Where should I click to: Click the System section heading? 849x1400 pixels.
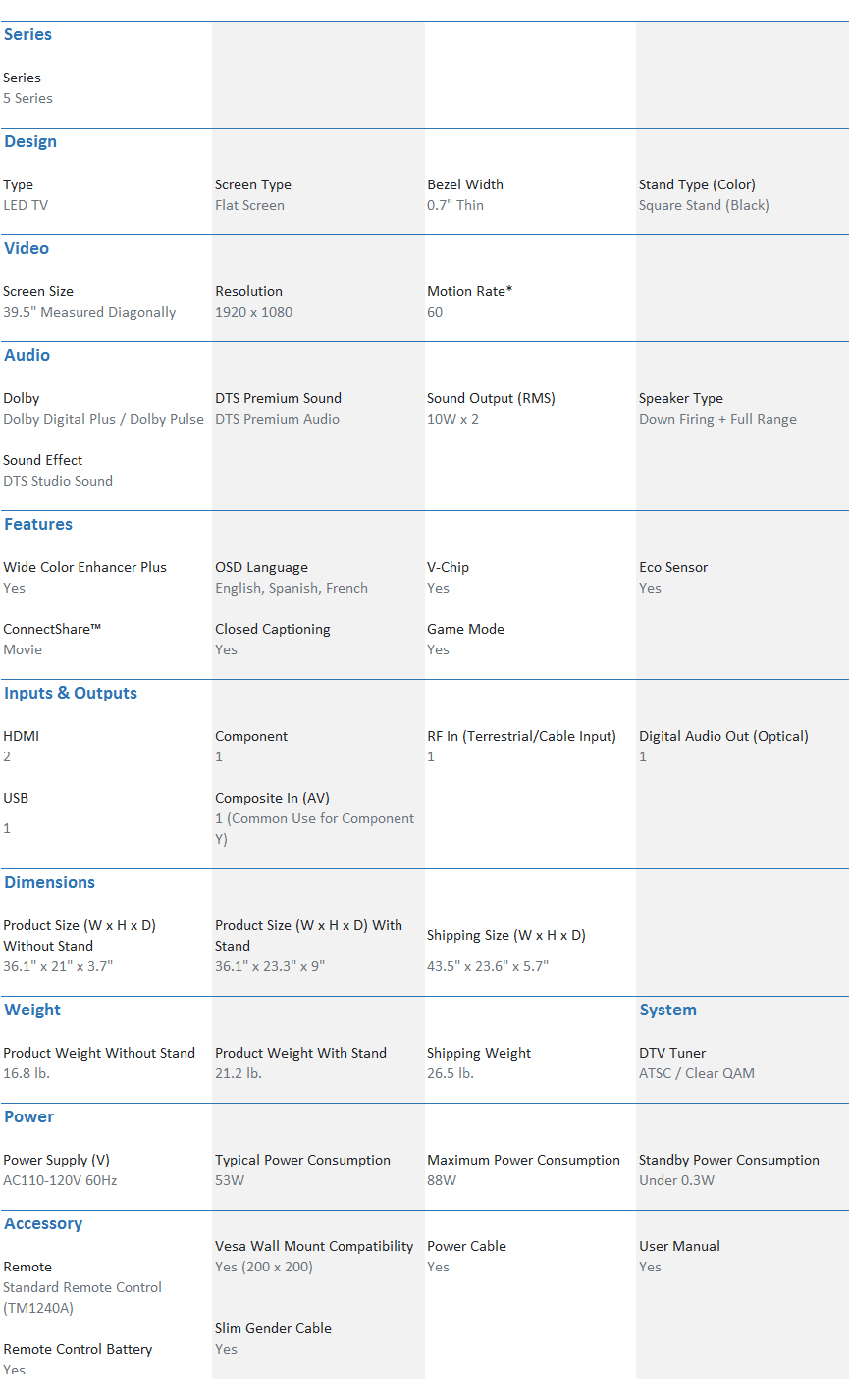pyautogui.click(x=667, y=1011)
